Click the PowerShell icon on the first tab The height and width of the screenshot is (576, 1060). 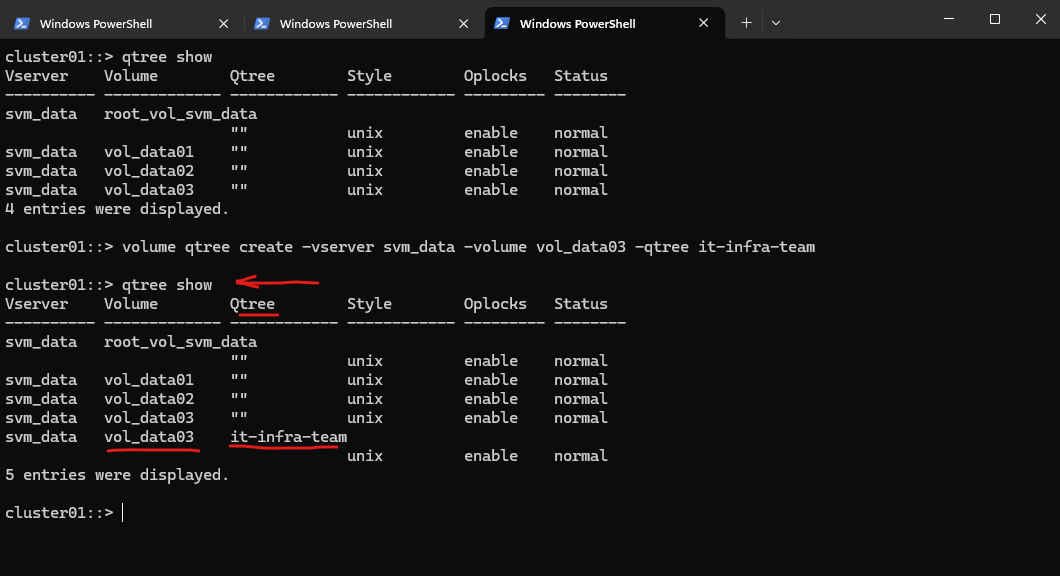click(x=22, y=23)
